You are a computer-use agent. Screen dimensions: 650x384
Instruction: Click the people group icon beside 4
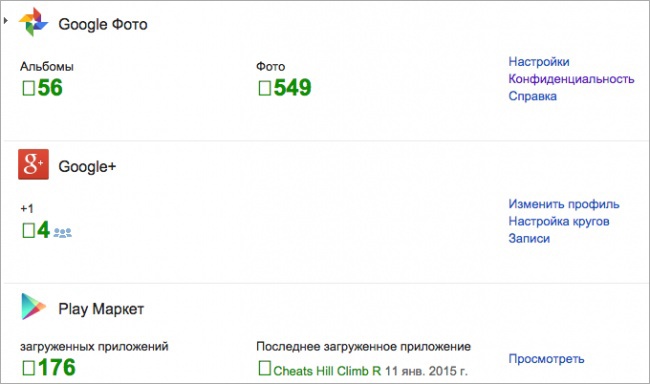click(x=63, y=233)
